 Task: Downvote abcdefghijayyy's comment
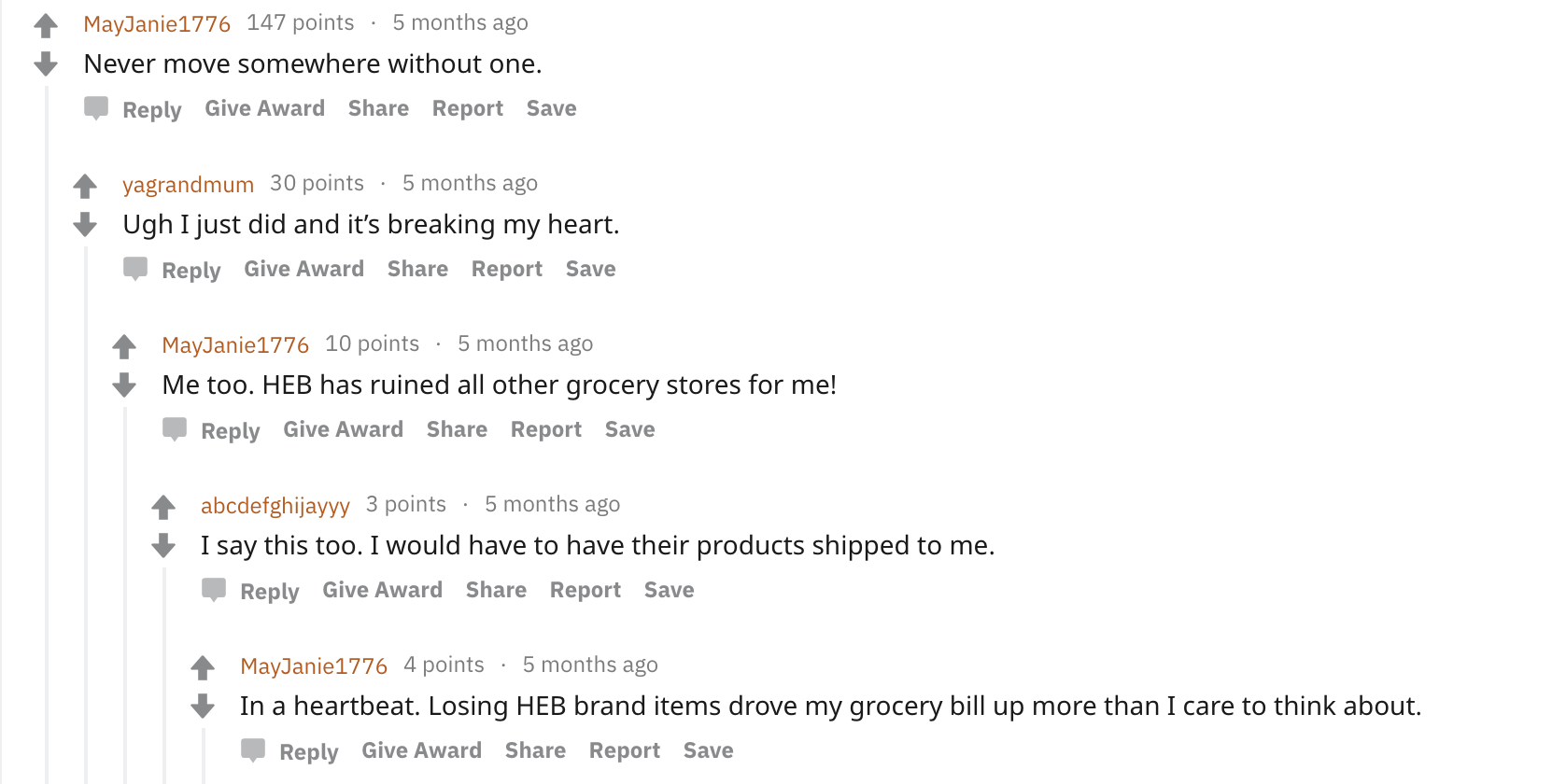point(163,545)
